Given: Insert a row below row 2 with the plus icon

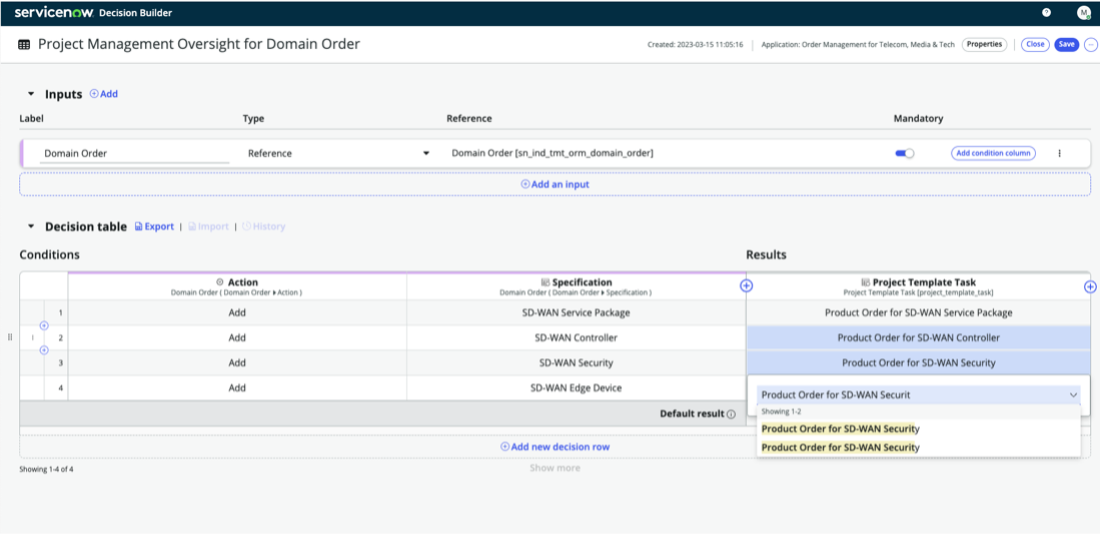Looking at the screenshot, I should click(x=43, y=350).
